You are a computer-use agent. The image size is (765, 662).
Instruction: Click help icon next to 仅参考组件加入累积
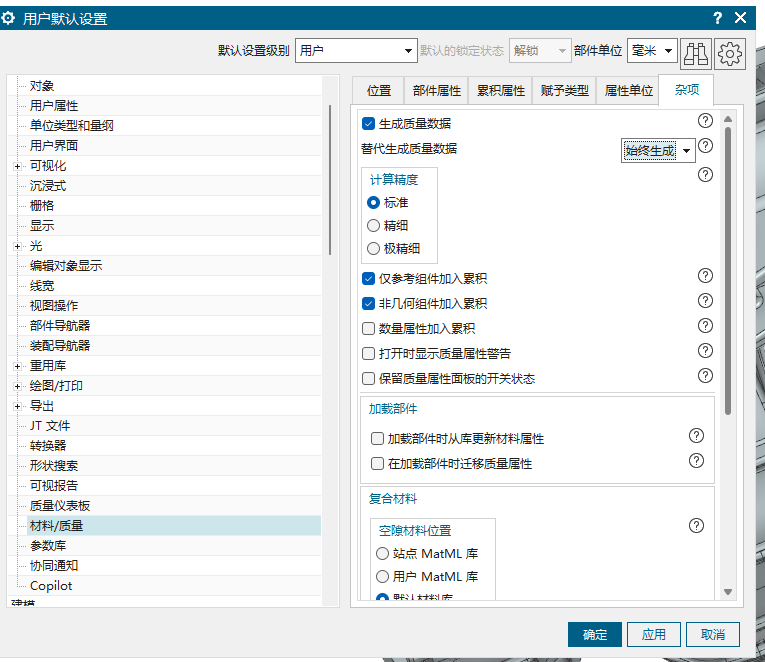[705, 276]
